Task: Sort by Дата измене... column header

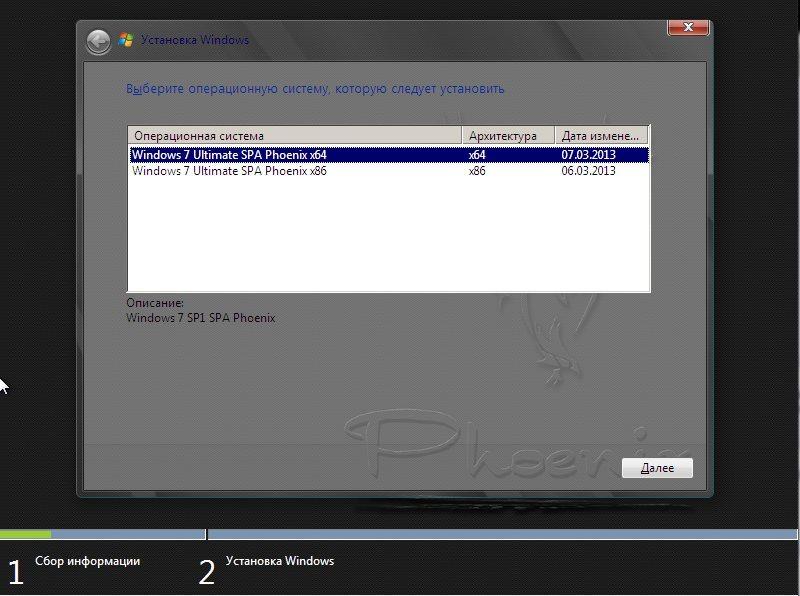Action: [600, 136]
